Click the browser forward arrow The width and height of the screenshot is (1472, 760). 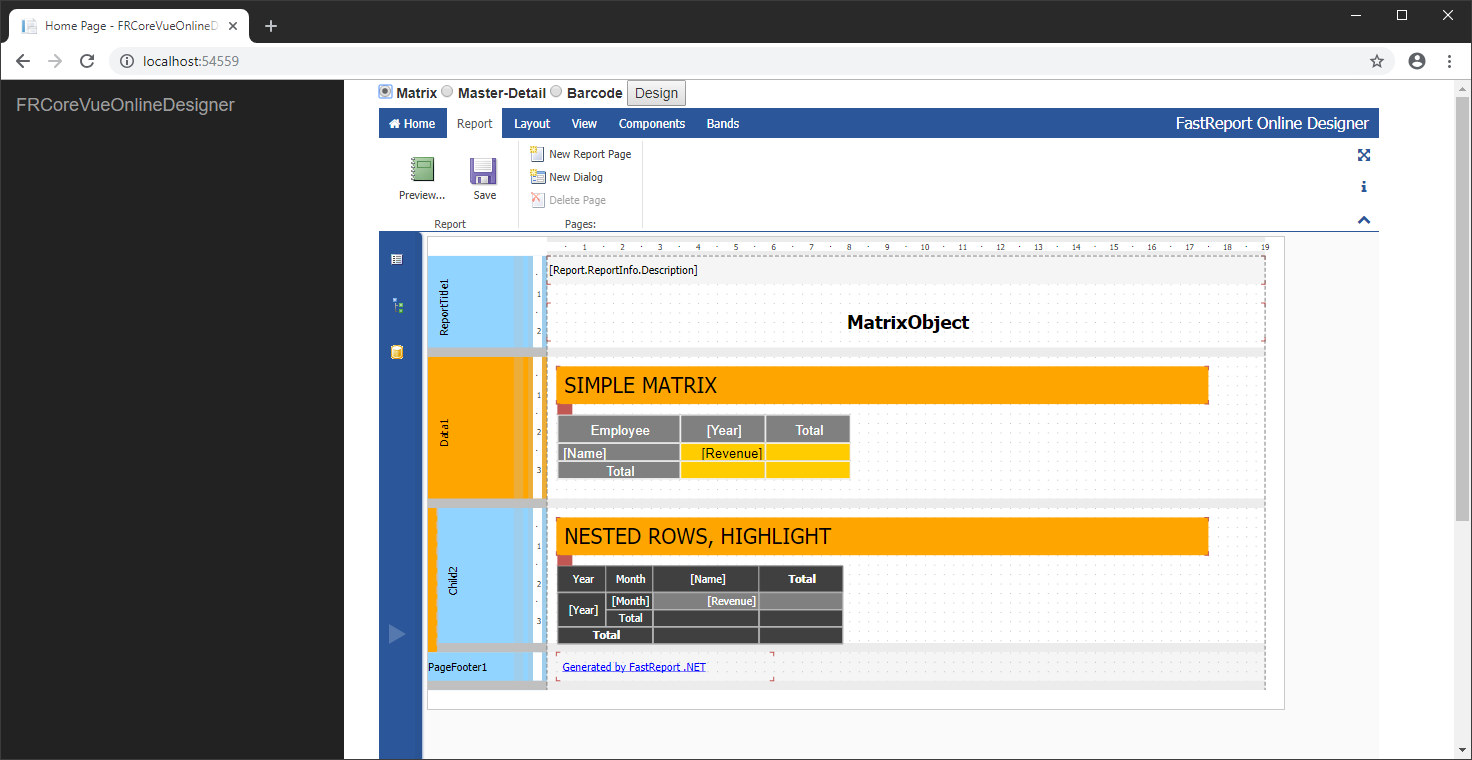pos(55,61)
